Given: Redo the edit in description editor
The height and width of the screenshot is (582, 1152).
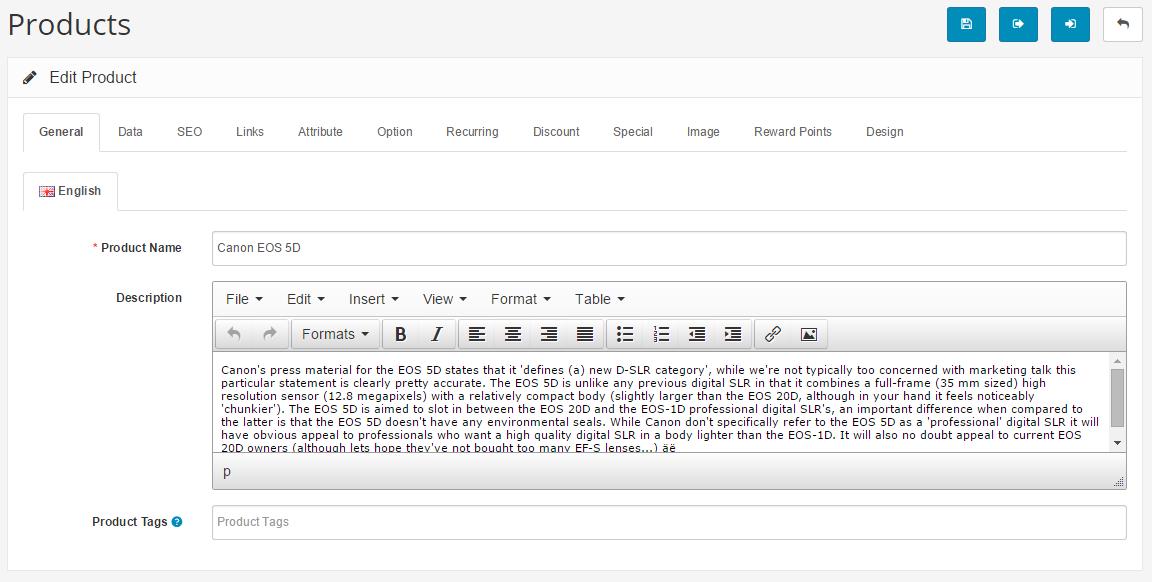Looking at the screenshot, I should (x=270, y=334).
